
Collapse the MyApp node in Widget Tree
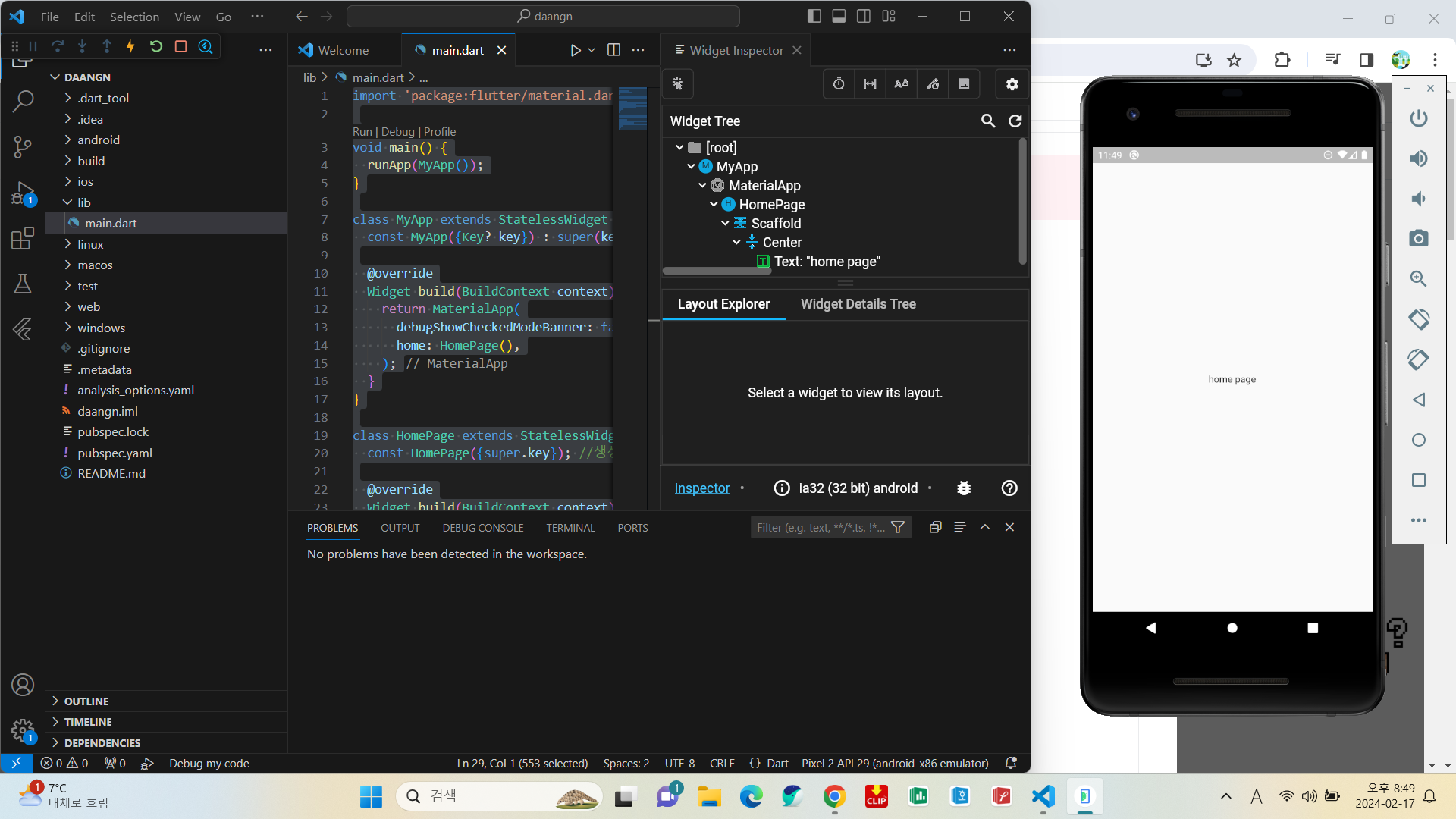691,167
